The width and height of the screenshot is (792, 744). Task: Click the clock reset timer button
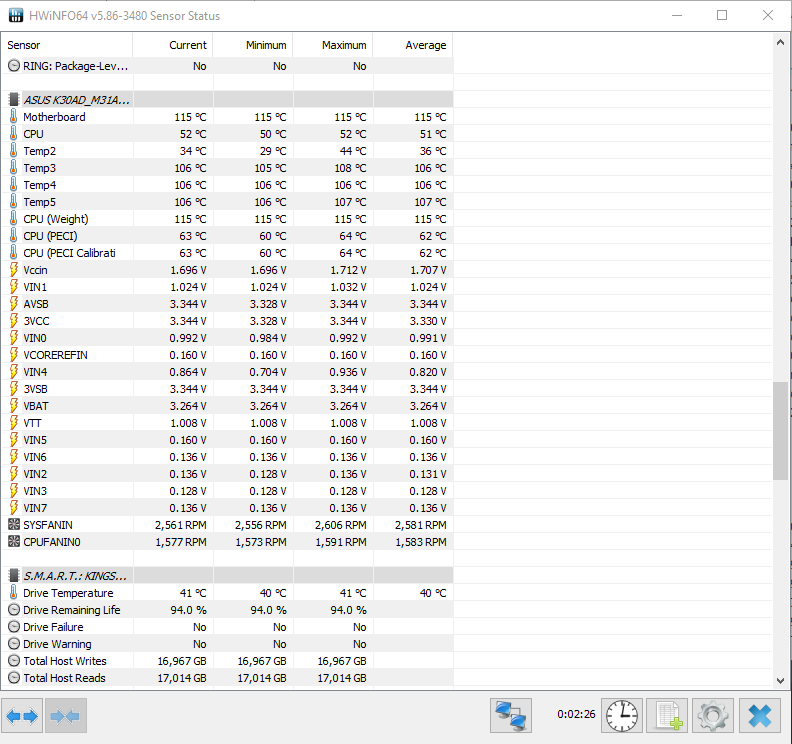(622, 715)
